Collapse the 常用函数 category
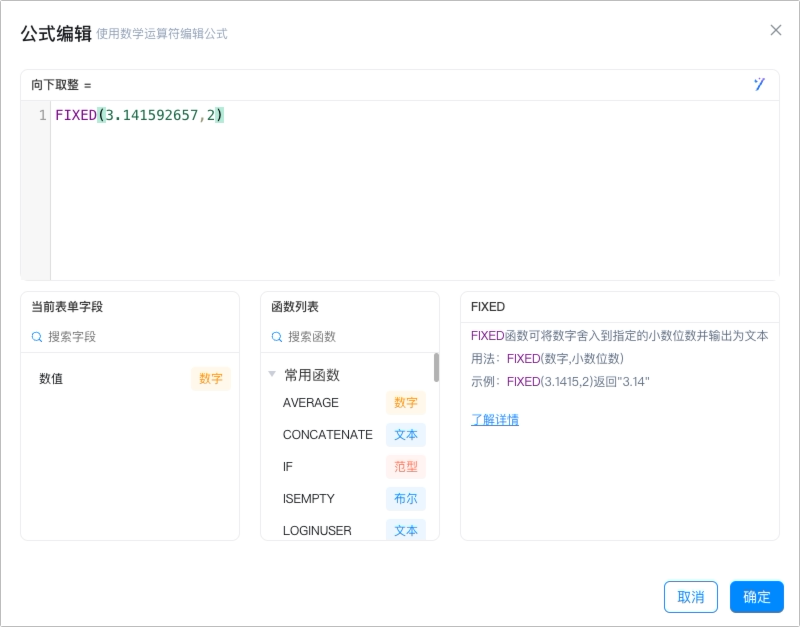This screenshot has width=800, height=627. pos(272,374)
